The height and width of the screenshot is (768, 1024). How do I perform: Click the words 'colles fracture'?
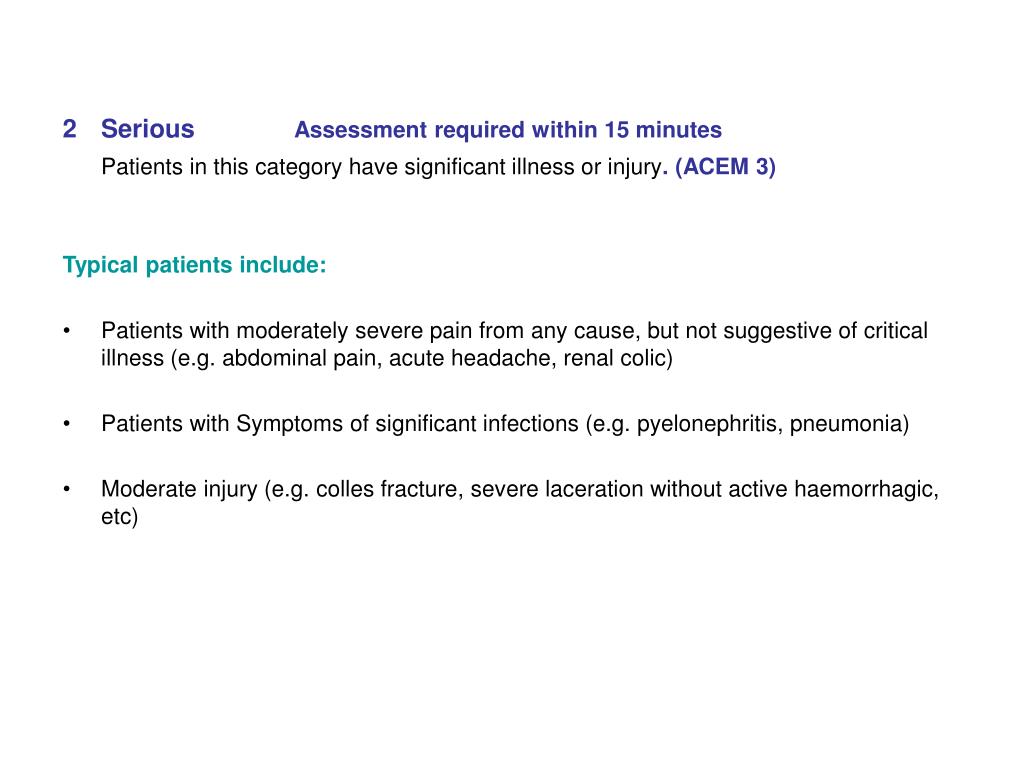coord(389,489)
